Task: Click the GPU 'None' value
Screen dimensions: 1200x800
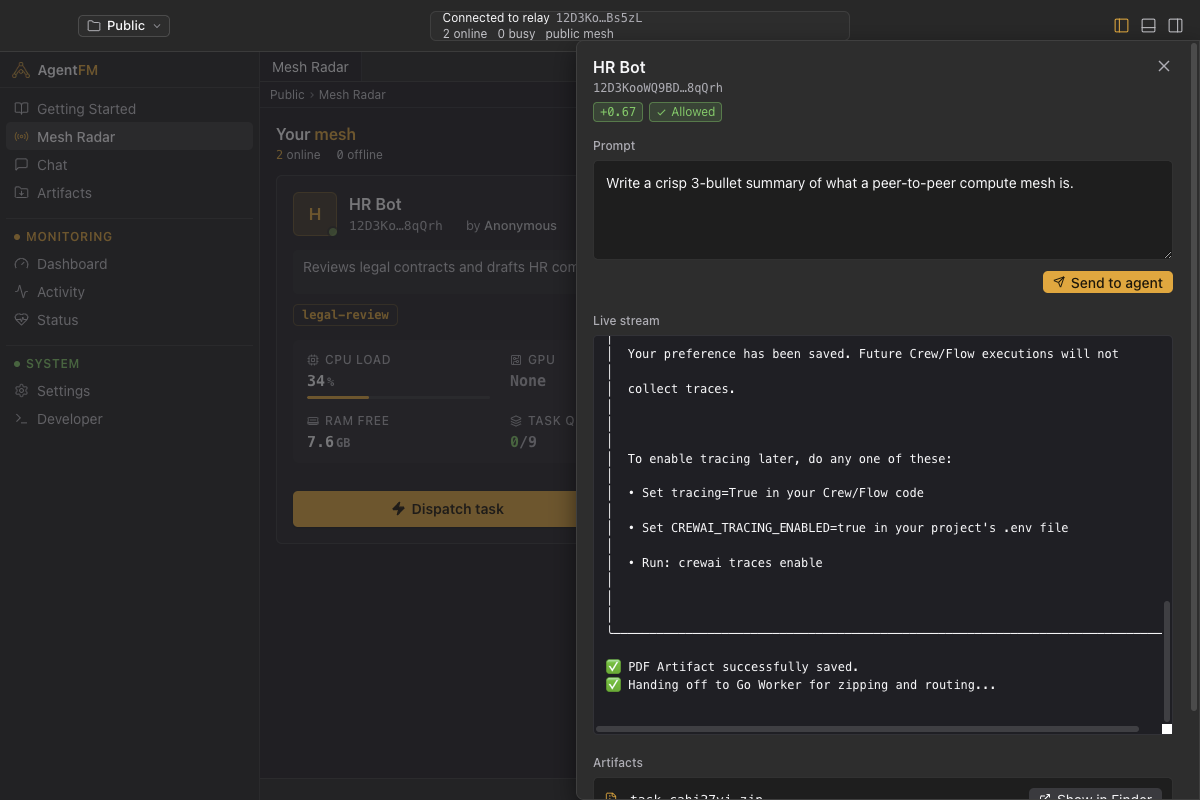Action: (x=528, y=381)
